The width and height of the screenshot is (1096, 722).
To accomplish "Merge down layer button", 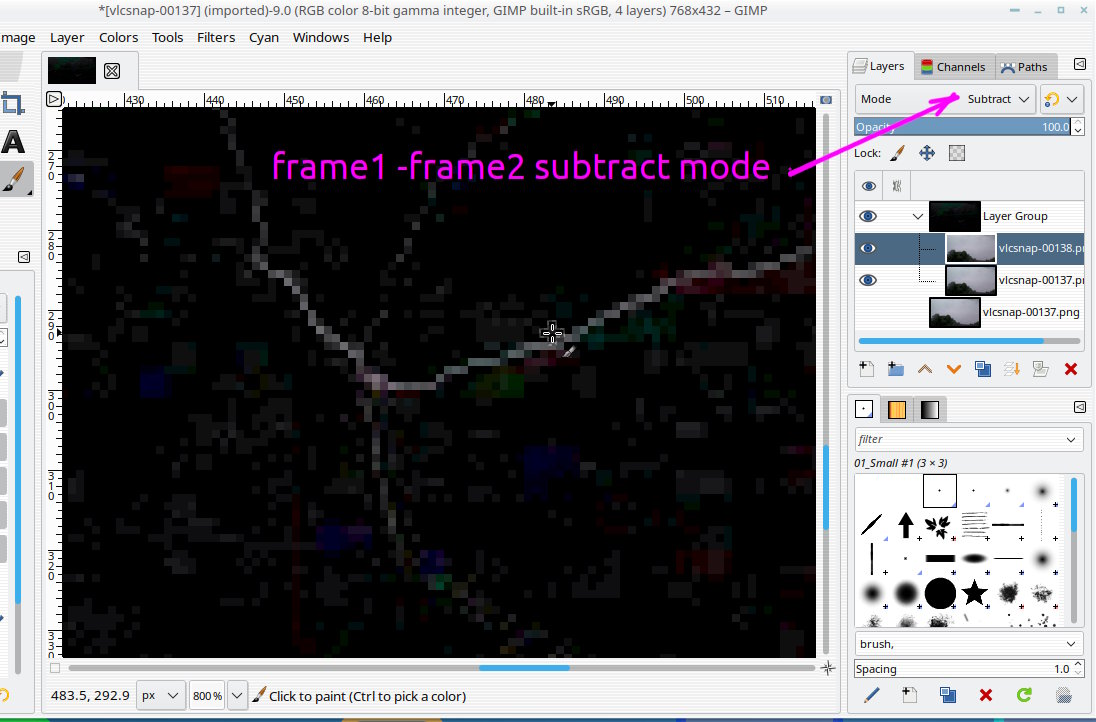I will click(1011, 369).
